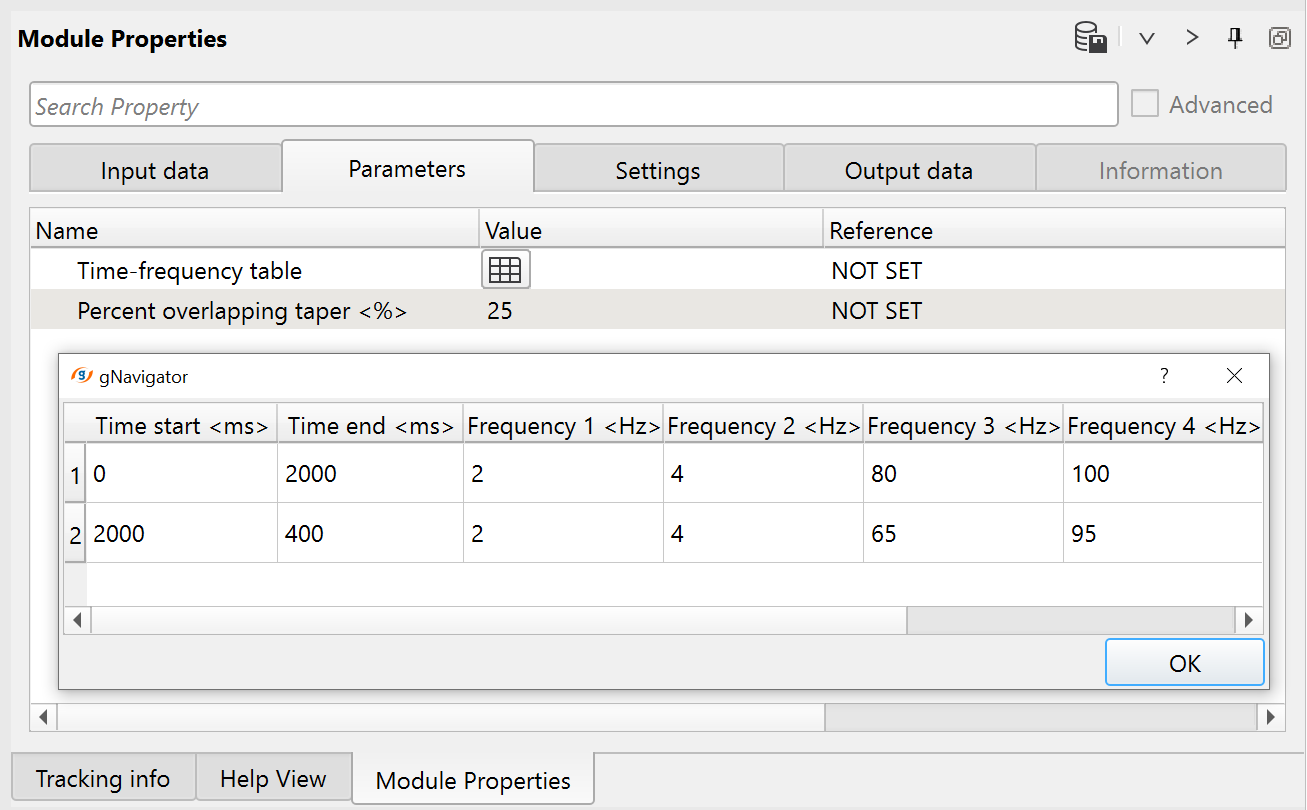Switch to the Help View tab
The height and width of the screenshot is (810, 1307).
tap(273, 779)
